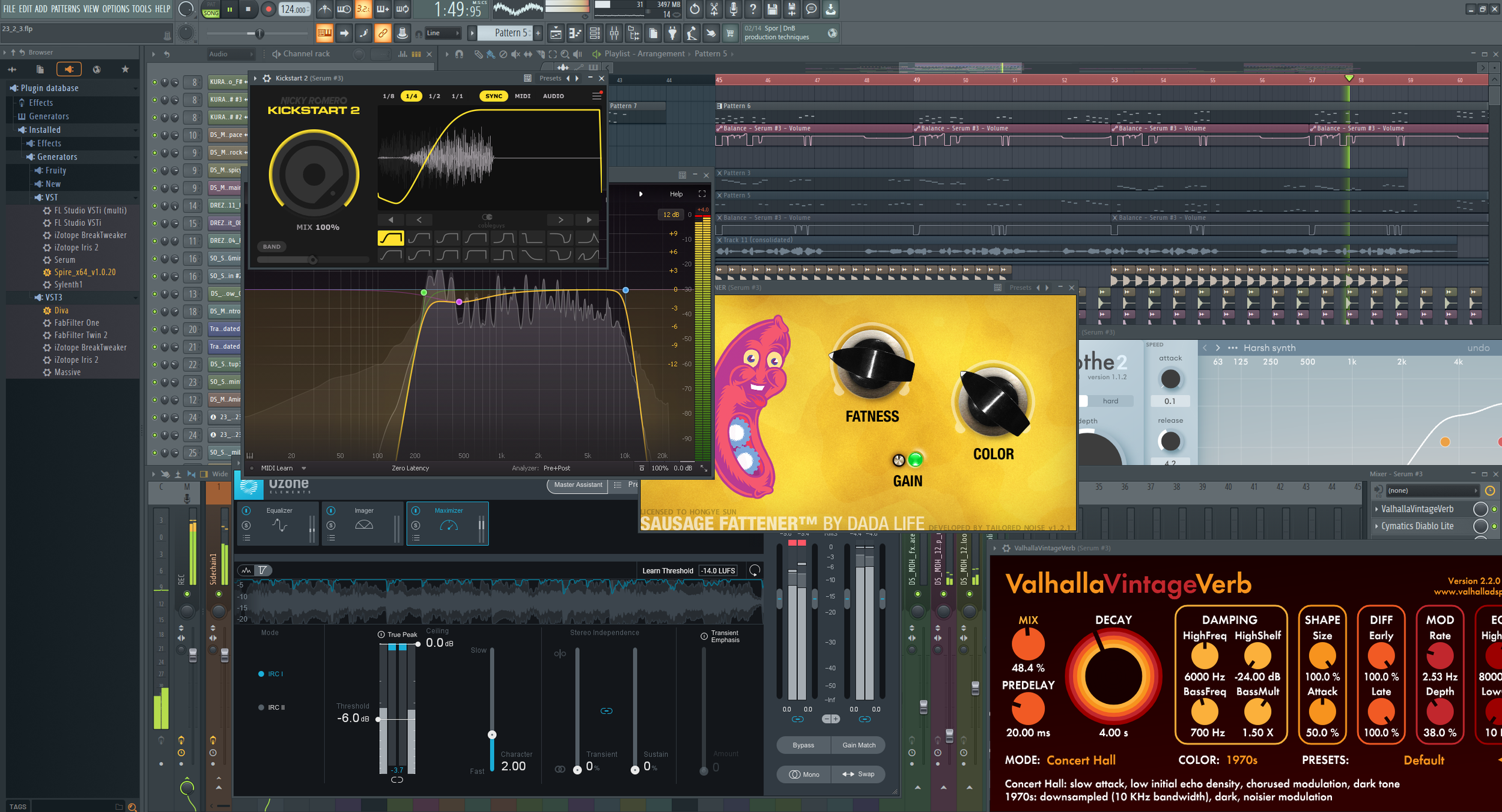Viewport: 1502px width, 812px height.
Task: Open the playlist view icon
Action: 556,33
